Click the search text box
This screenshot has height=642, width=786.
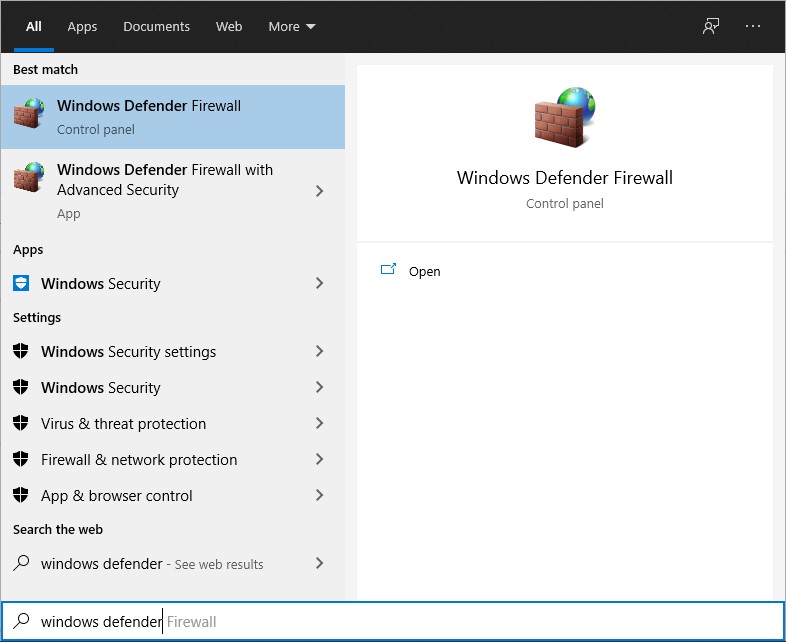[393, 621]
